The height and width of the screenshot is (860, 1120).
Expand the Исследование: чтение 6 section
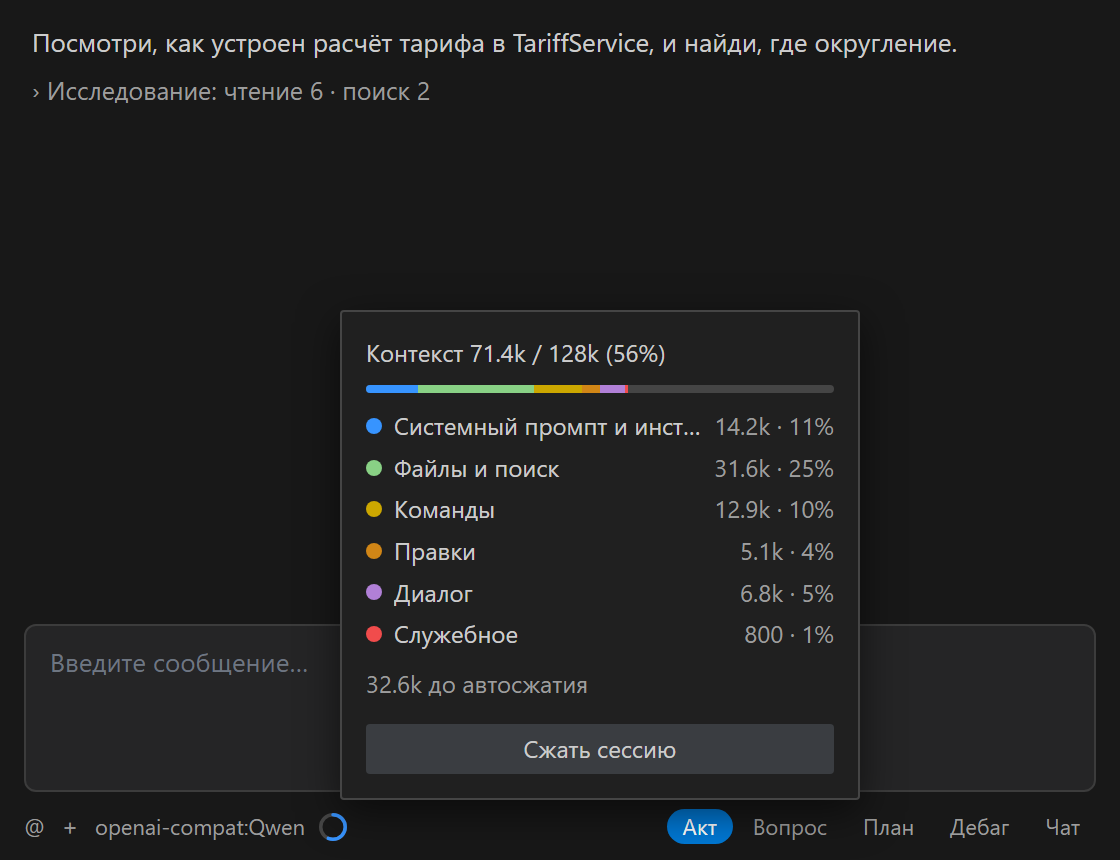pyautogui.click(x=231, y=91)
